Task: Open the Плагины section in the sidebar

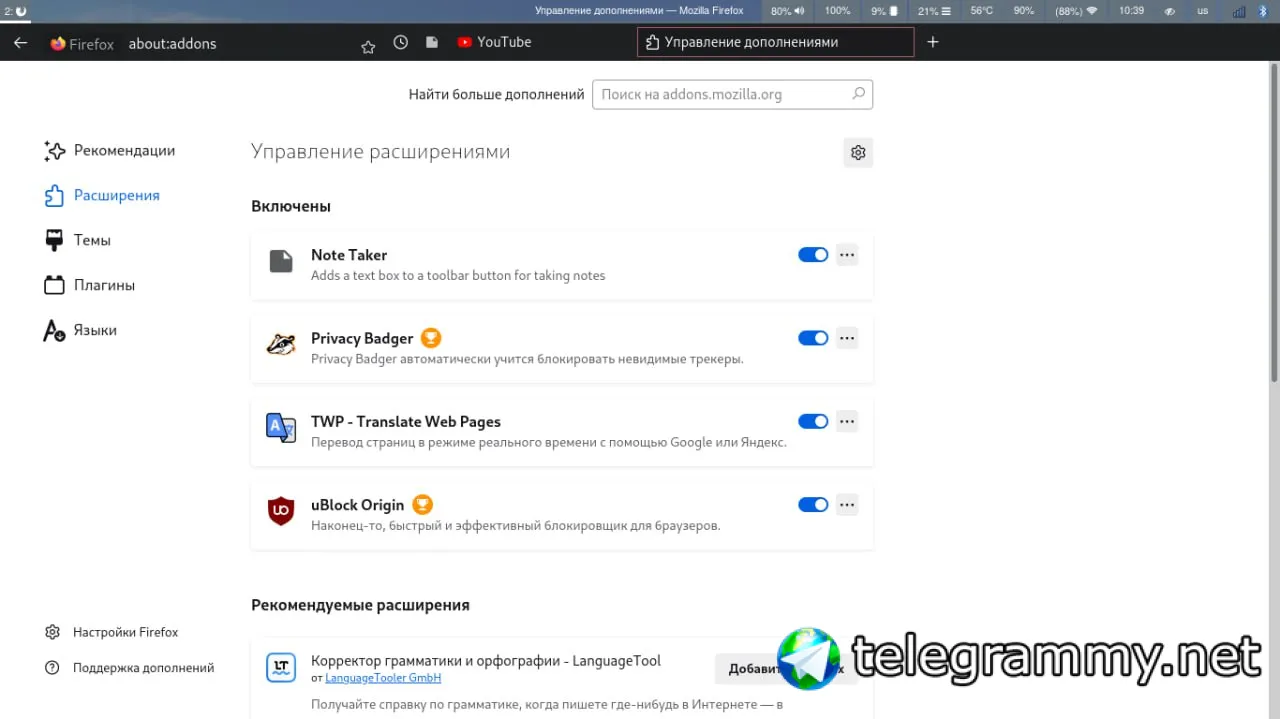Action: pos(90,286)
